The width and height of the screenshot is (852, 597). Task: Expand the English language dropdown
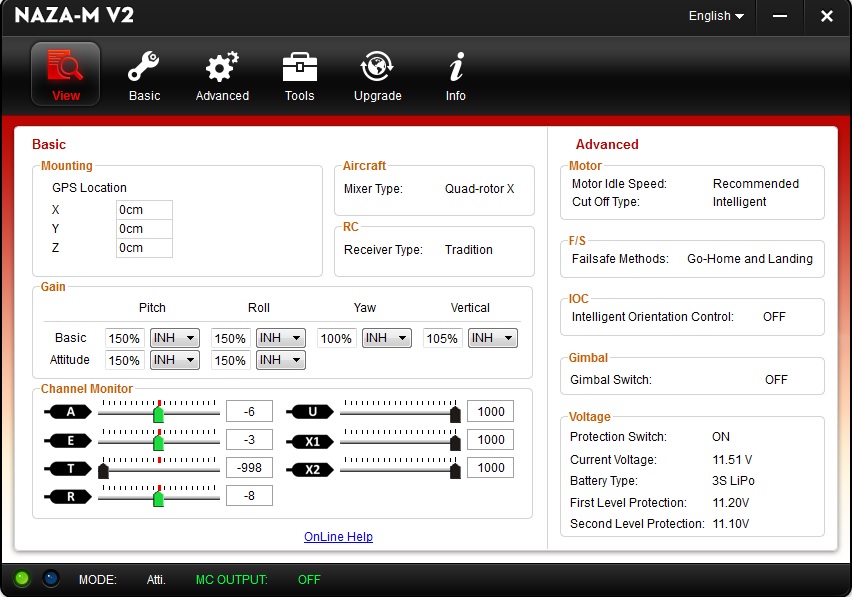point(716,16)
